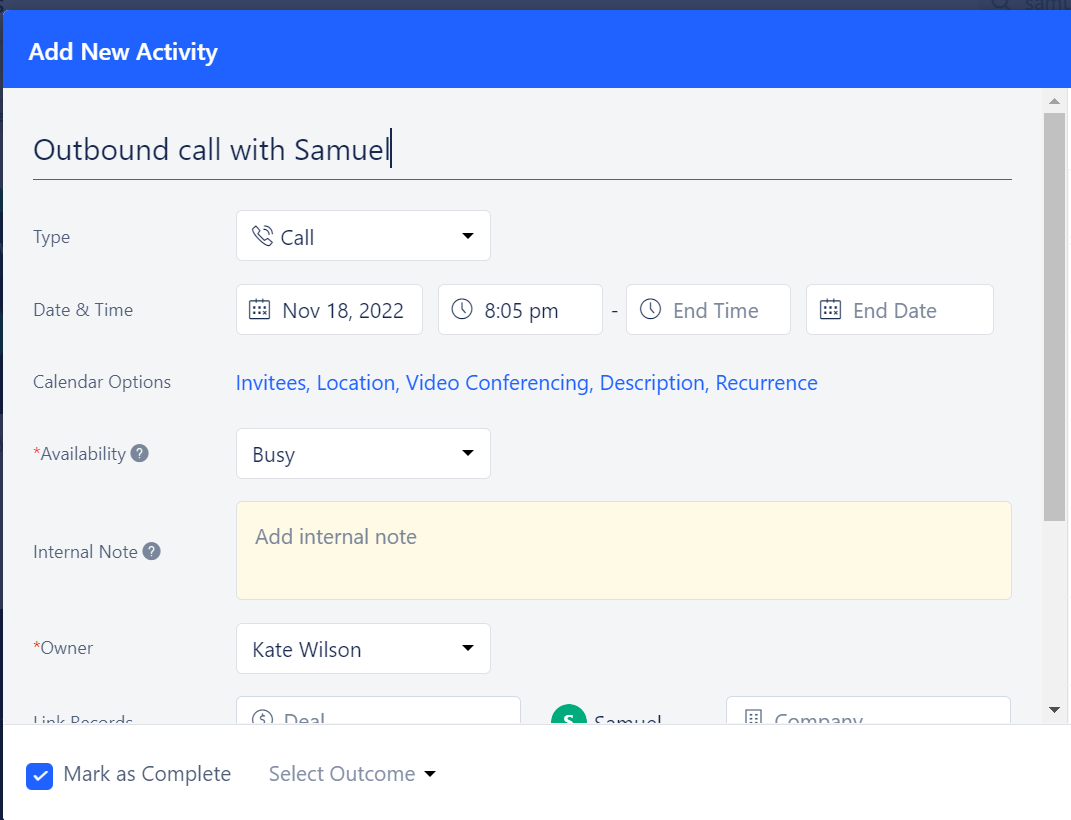Click the Location link in Calendar Options
The width and height of the screenshot is (1071, 820).
354,382
